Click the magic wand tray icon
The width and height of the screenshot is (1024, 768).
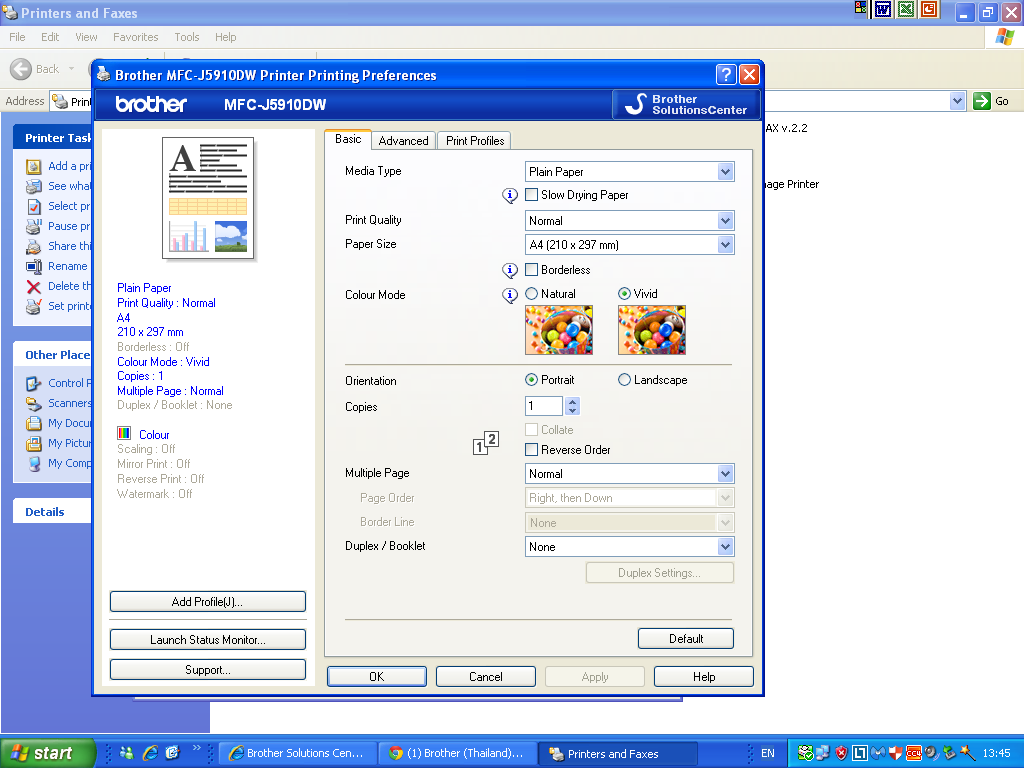[967, 754]
